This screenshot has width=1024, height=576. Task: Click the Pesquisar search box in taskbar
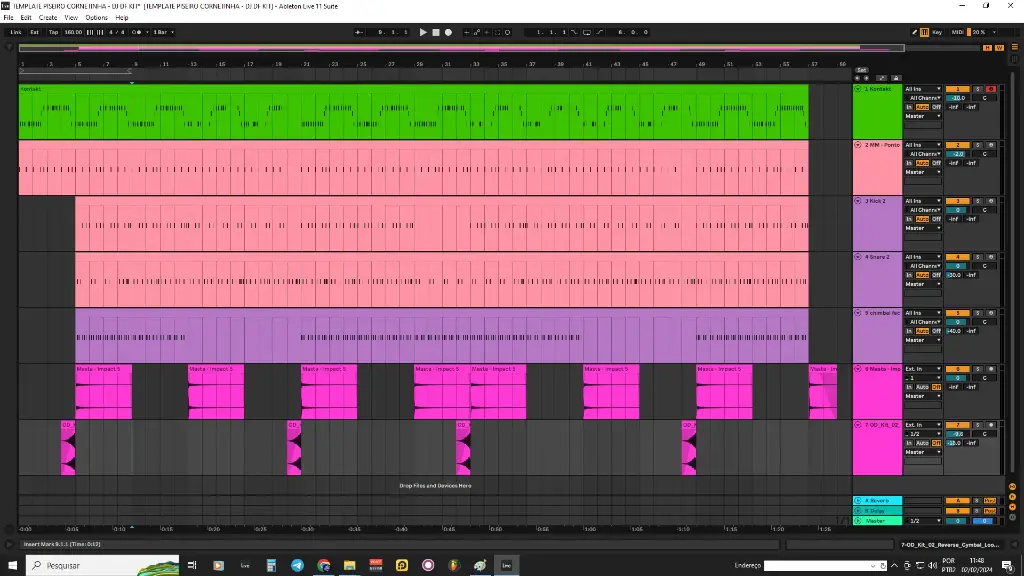coord(103,566)
